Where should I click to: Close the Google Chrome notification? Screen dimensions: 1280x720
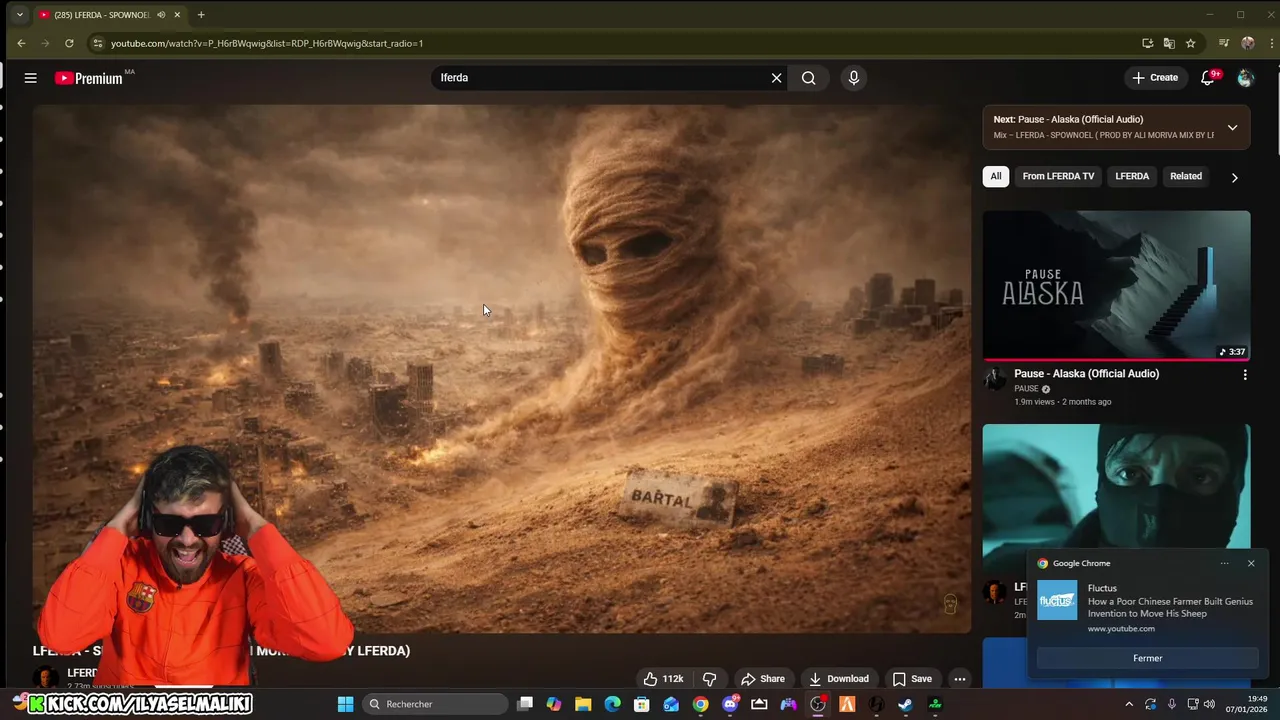pos(1251,563)
